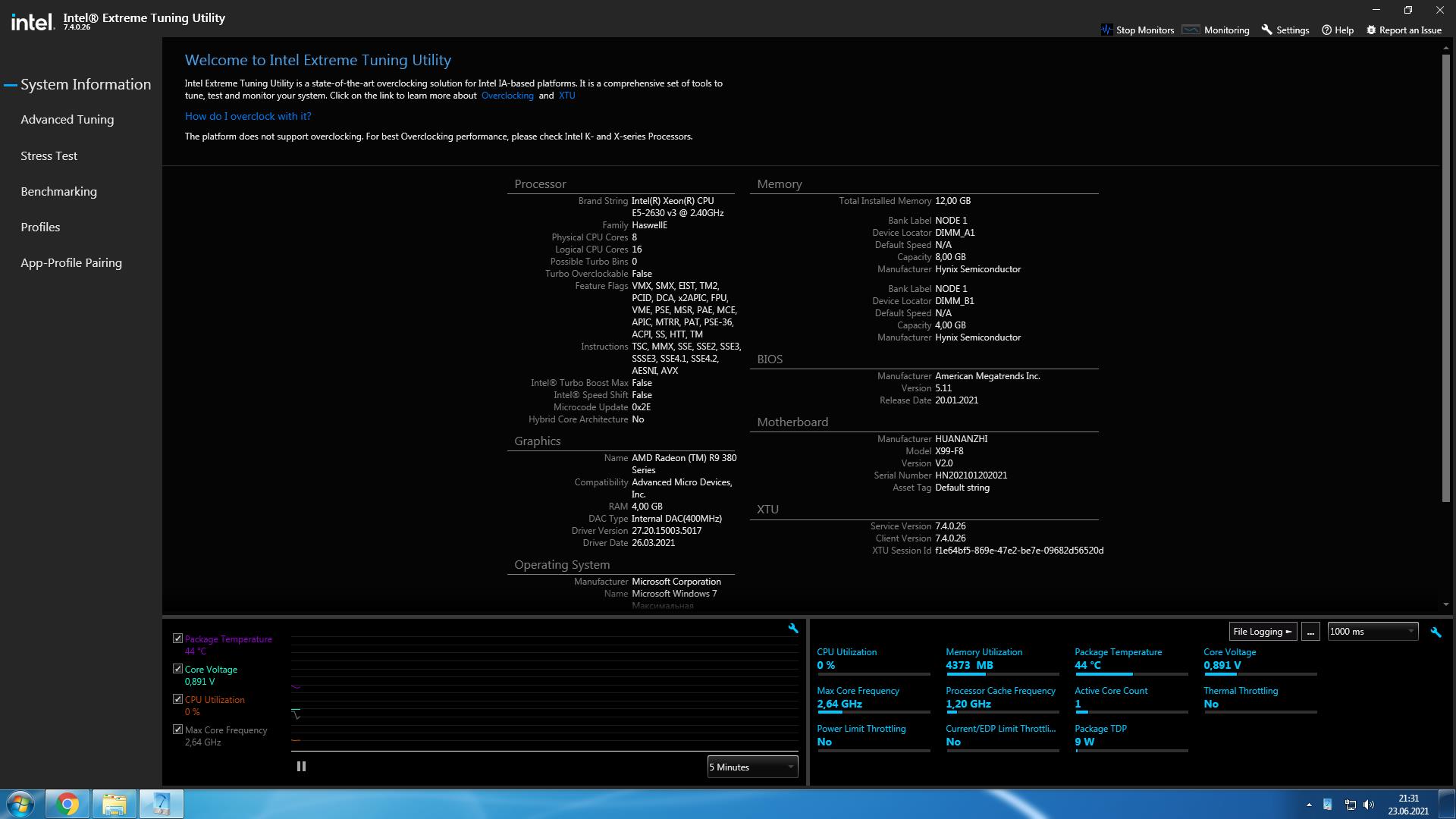
Task: Follow the Overclocking link
Action: point(507,96)
